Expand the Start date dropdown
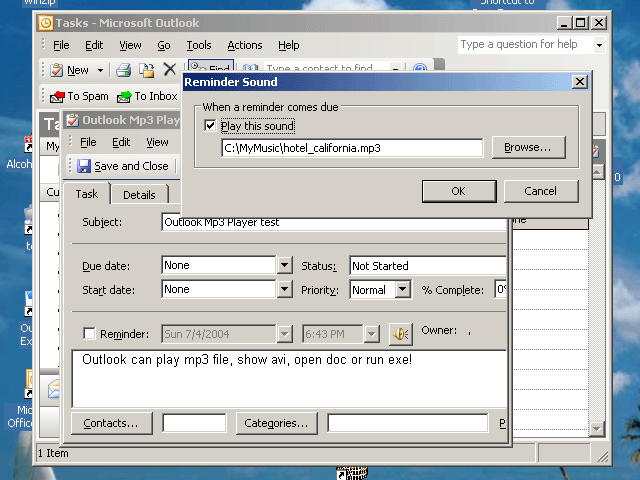The image size is (640, 480). pos(284,289)
